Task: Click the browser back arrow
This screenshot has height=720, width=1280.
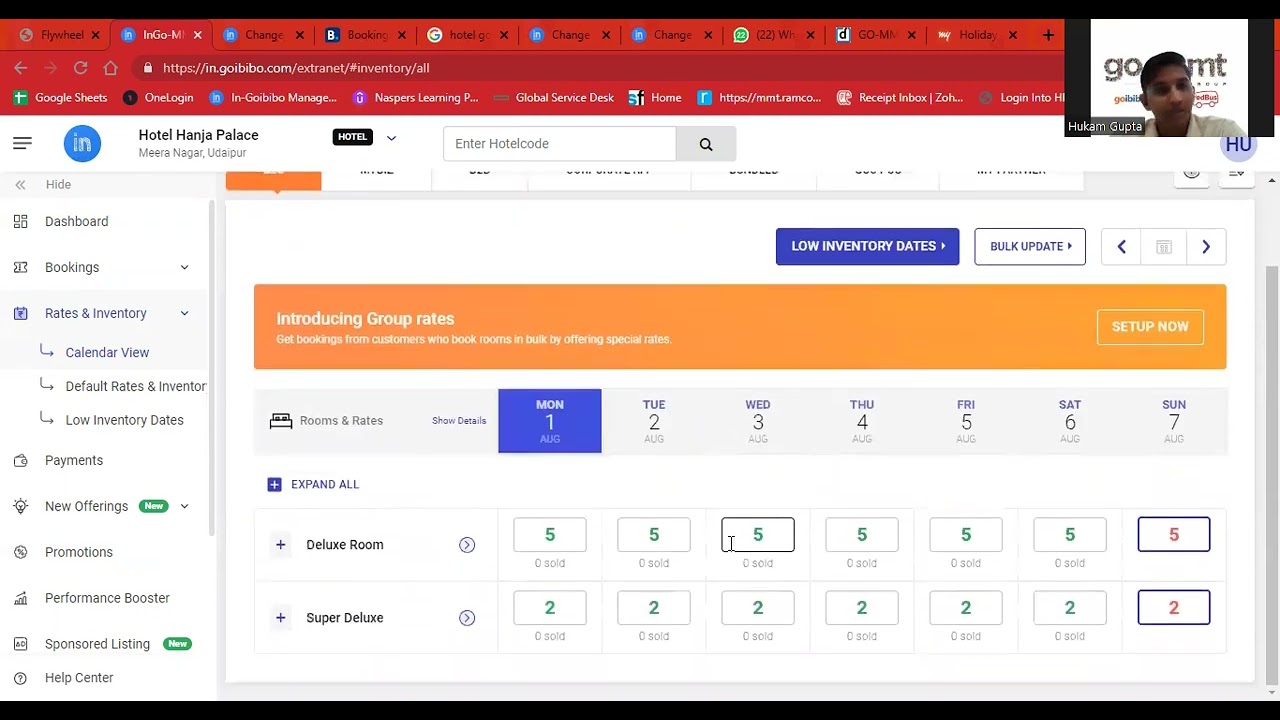Action: click(21, 68)
